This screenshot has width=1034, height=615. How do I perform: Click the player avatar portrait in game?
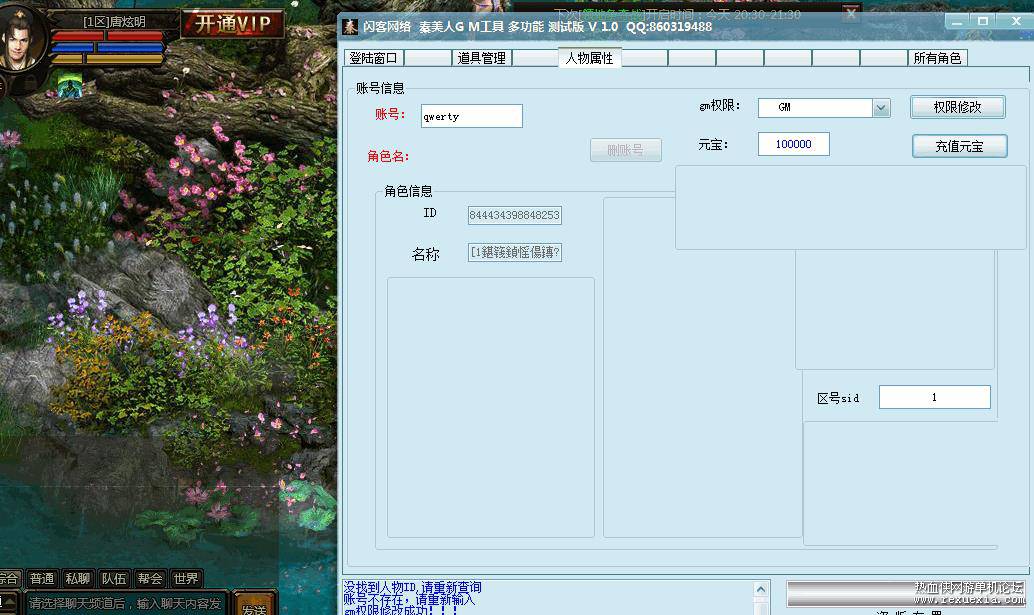click(20, 38)
